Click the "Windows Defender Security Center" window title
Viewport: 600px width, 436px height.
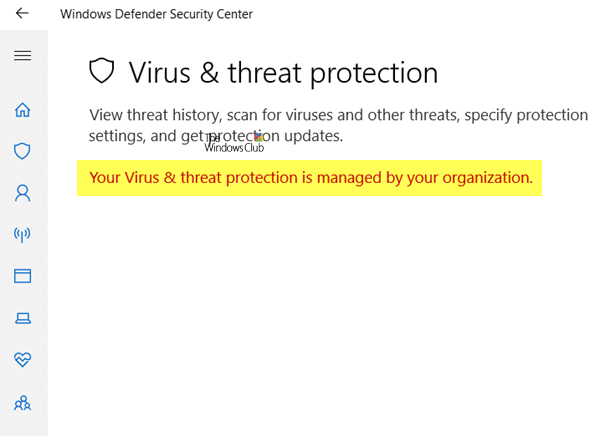click(156, 14)
